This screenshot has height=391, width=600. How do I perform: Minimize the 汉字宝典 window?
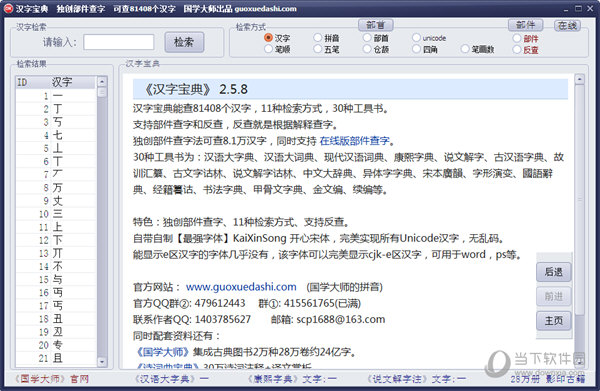567,8
